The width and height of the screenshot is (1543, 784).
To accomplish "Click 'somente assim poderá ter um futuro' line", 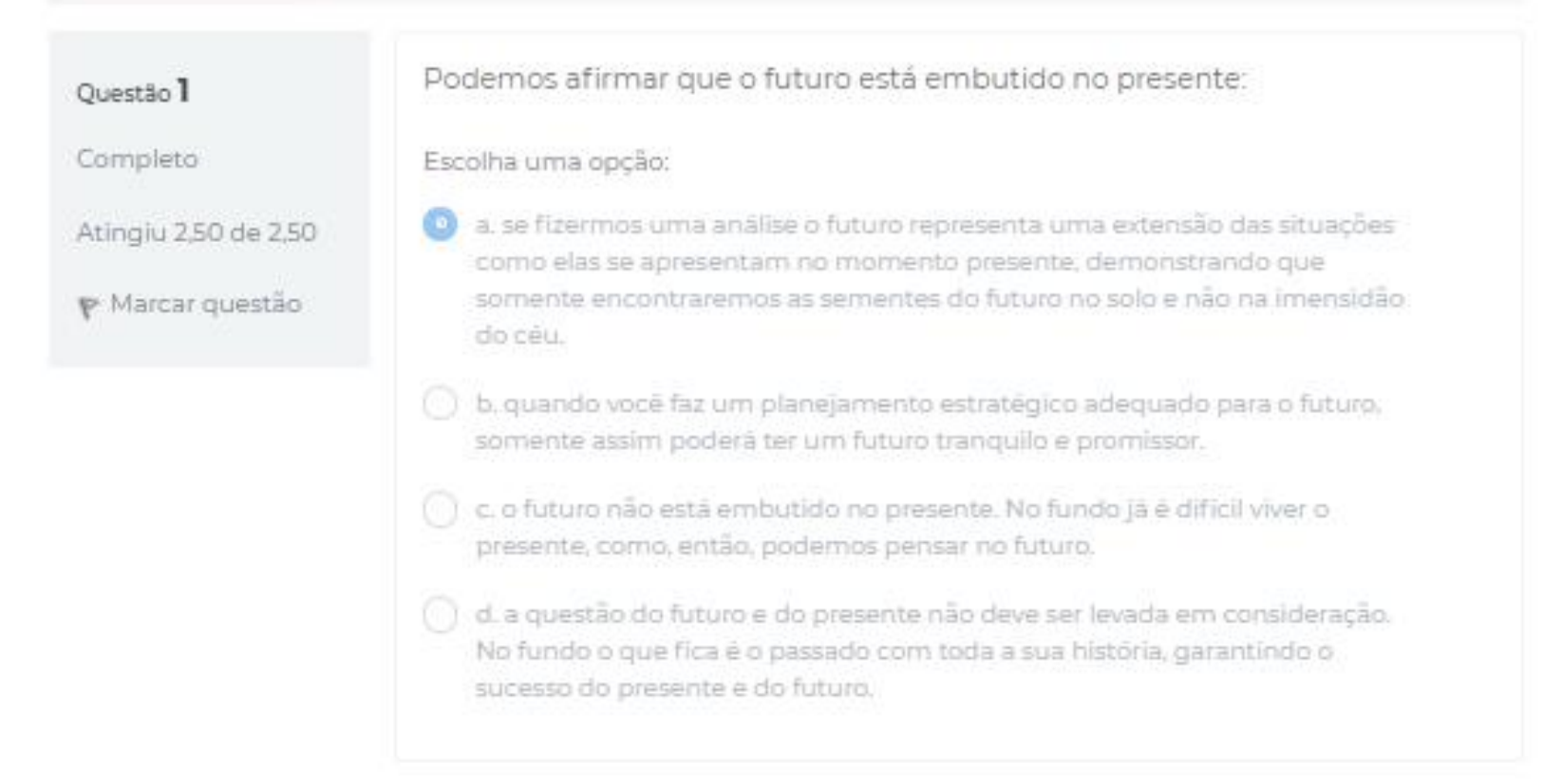I will (838, 441).
